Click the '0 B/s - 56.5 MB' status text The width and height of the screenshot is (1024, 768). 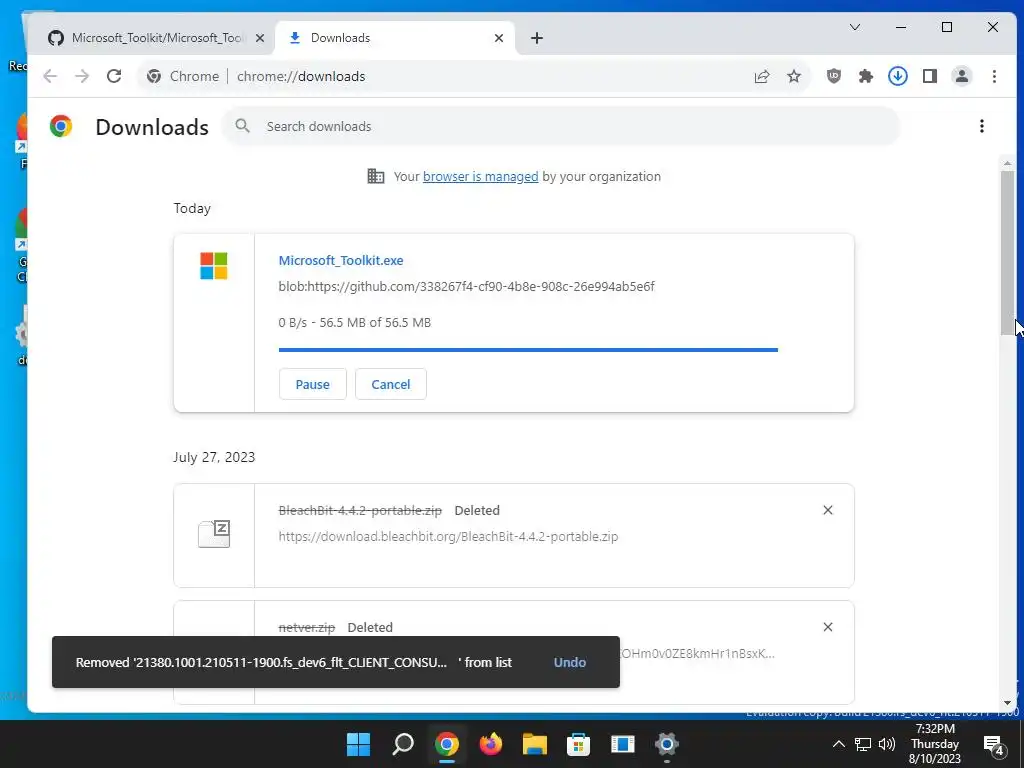355,323
